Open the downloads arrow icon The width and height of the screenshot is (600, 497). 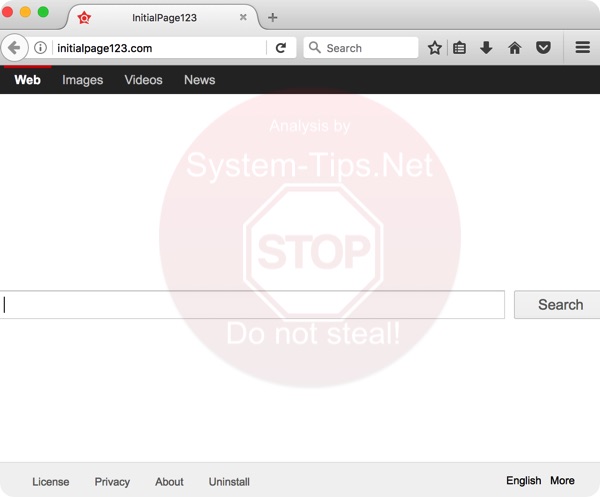pos(486,48)
